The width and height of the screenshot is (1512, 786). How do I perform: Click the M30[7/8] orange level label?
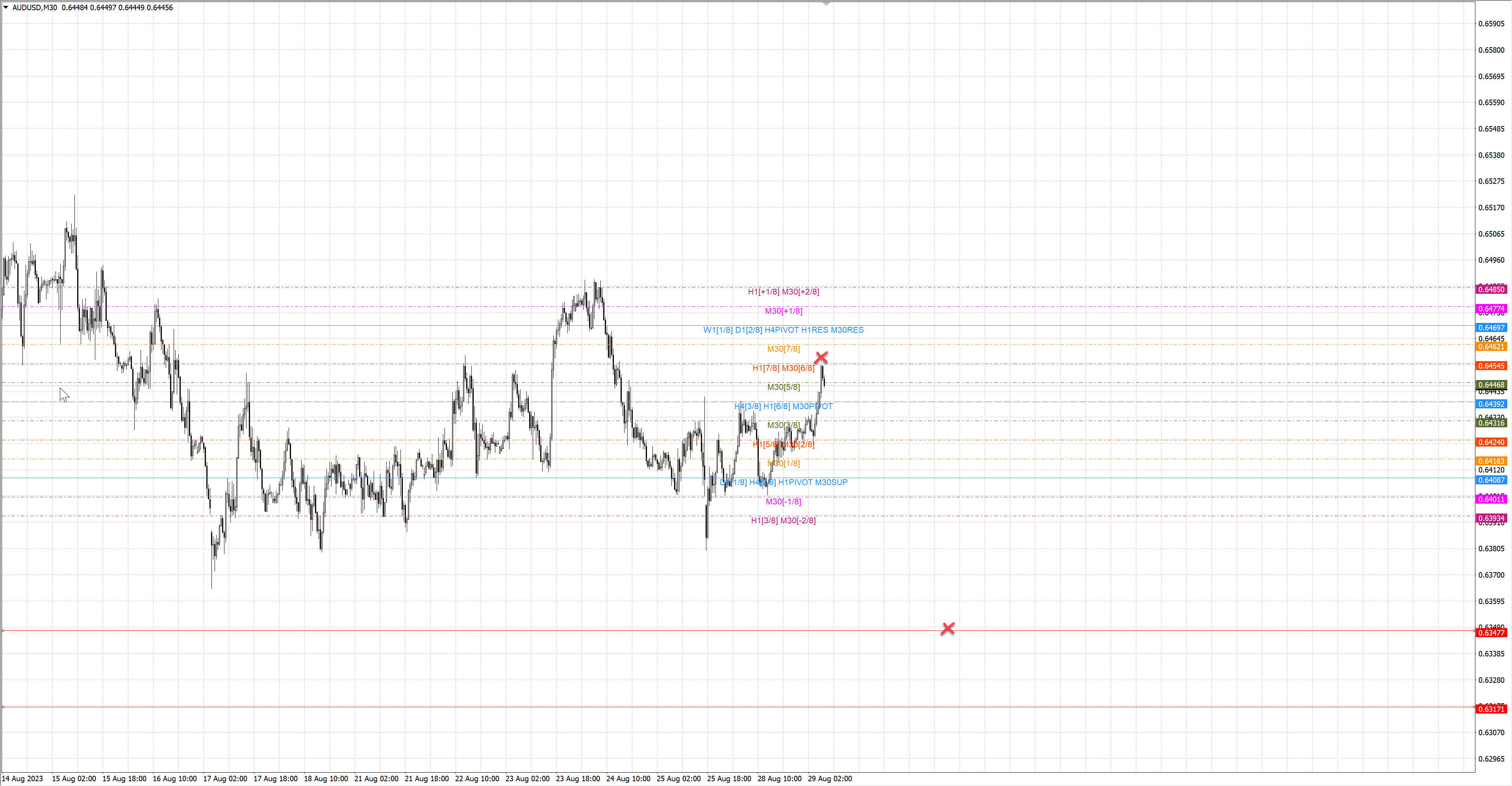783,349
